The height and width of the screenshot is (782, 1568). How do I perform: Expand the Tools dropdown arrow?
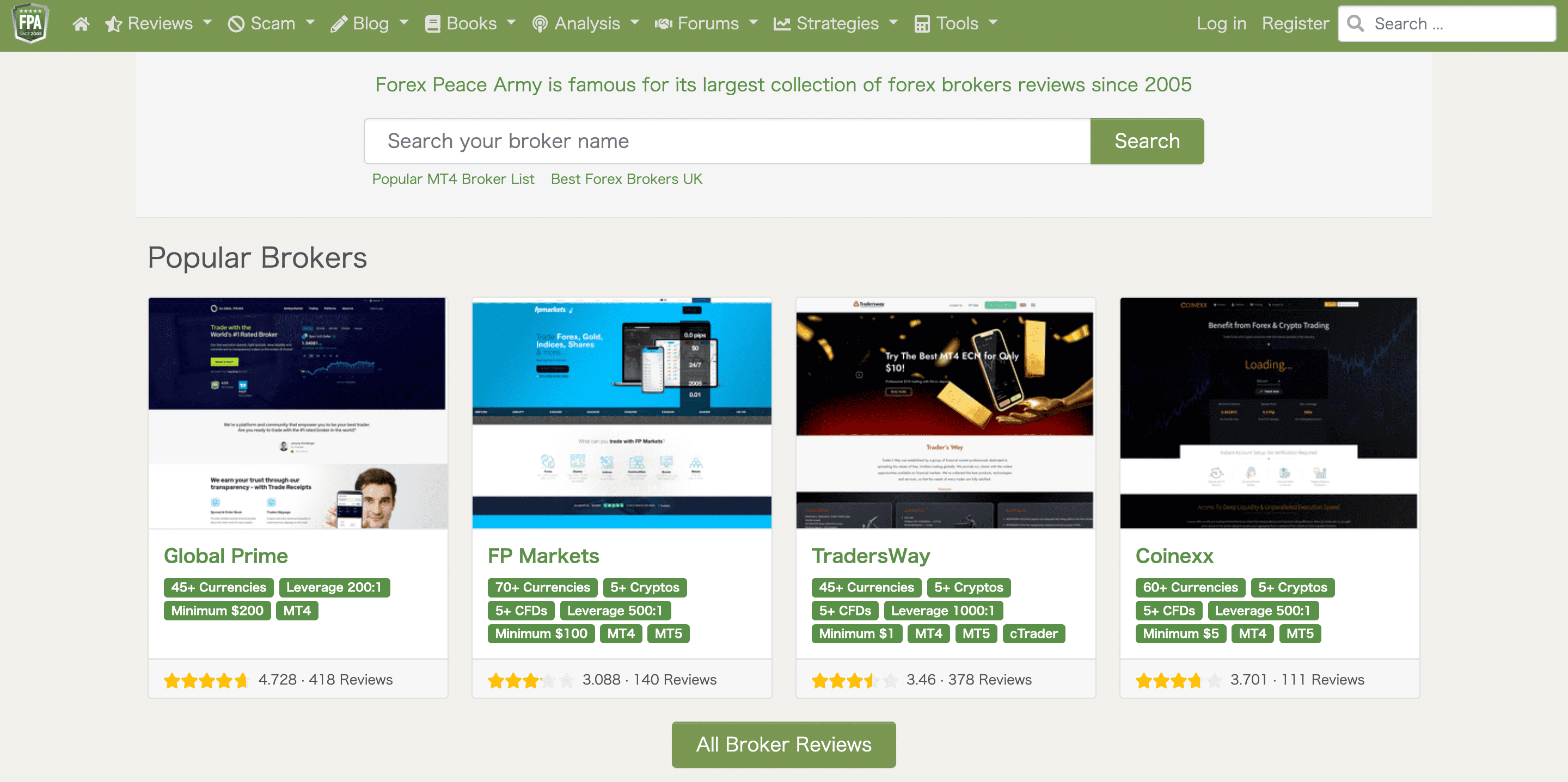click(994, 23)
